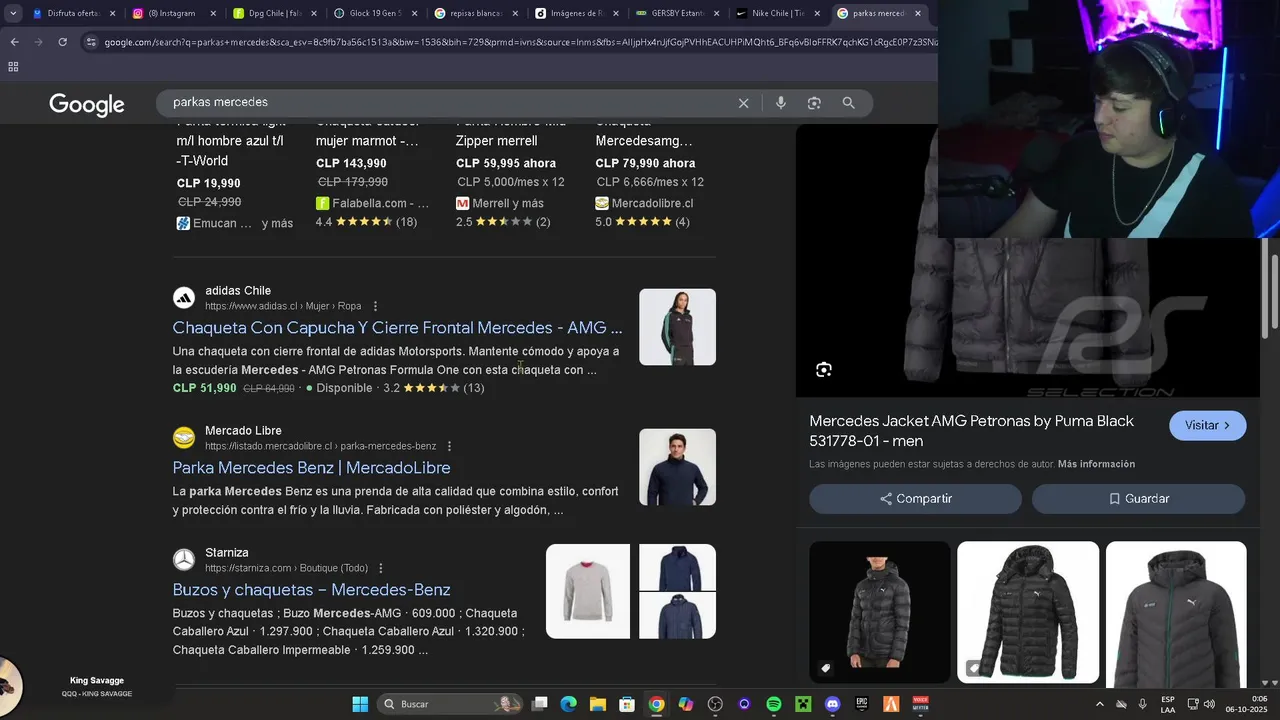The image size is (1280, 720).
Task: Open the adidas green jacket result thumbnail
Action: coord(677,327)
